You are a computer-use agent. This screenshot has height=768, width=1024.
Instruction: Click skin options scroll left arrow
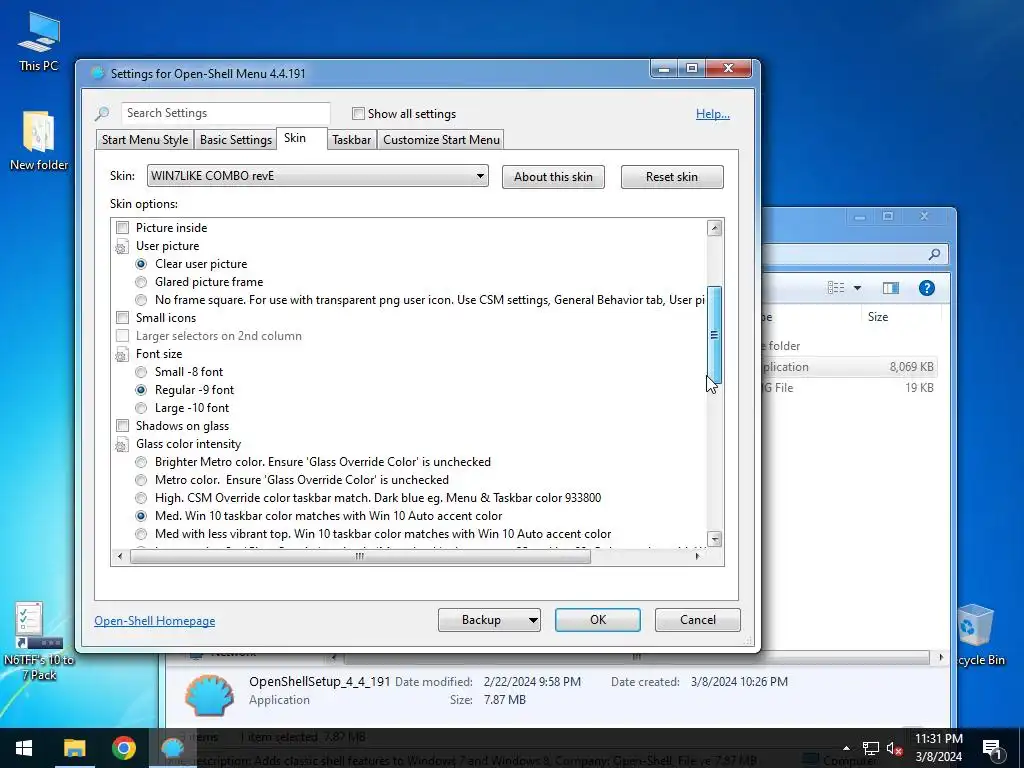coord(119,556)
